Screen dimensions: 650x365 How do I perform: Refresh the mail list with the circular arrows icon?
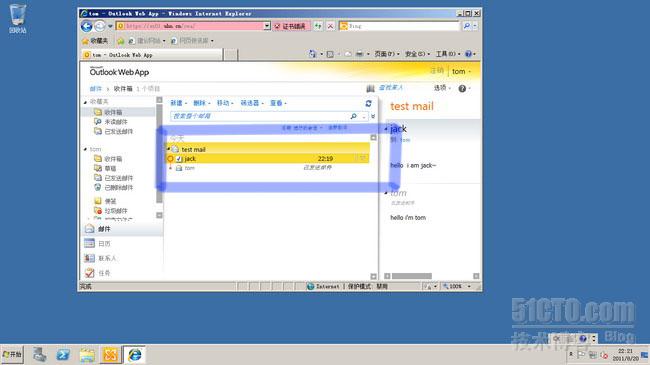click(x=368, y=103)
